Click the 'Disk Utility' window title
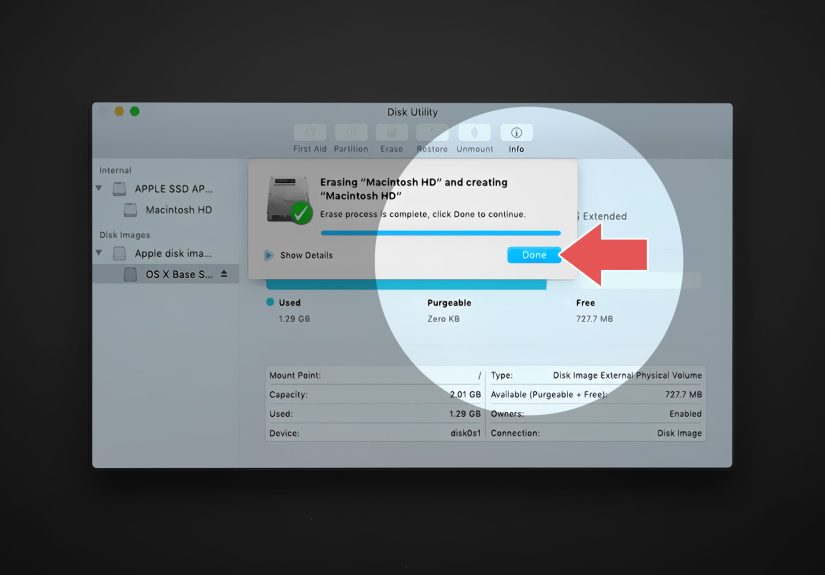825x575 pixels. (x=412, y=112)
